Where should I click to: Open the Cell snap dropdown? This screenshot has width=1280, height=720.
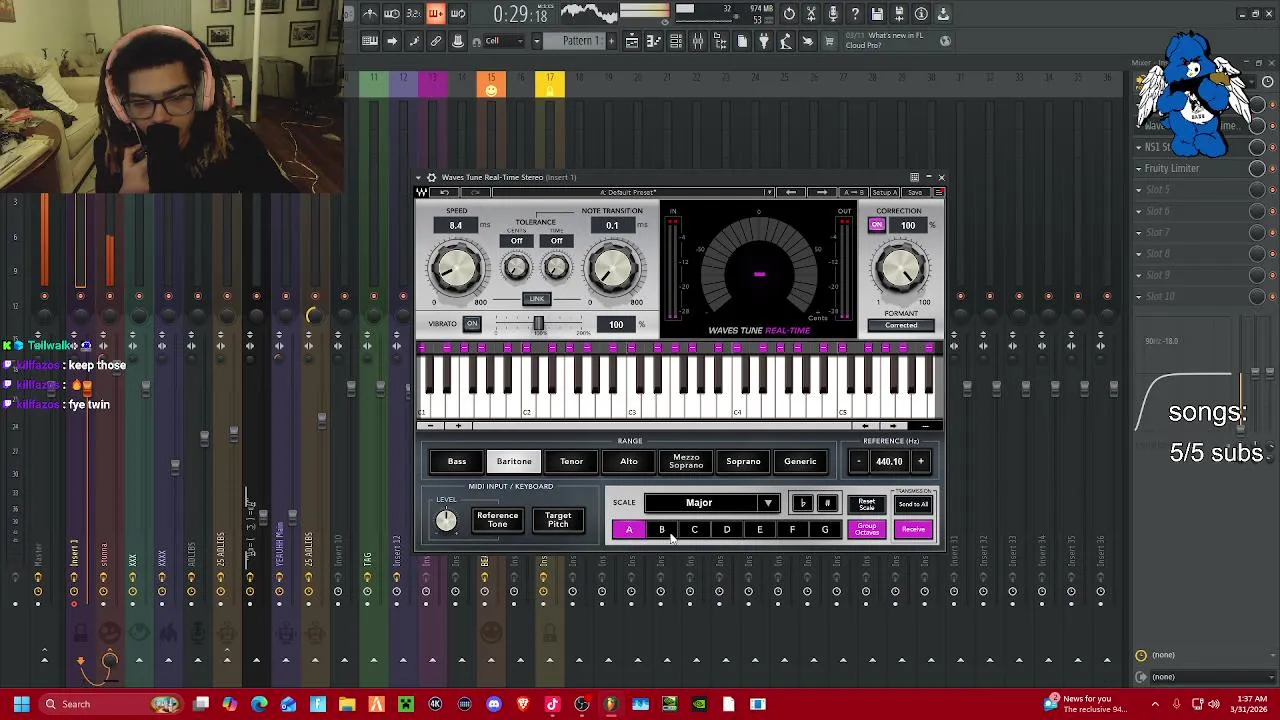pyautogui.click(x=502, y=41)
